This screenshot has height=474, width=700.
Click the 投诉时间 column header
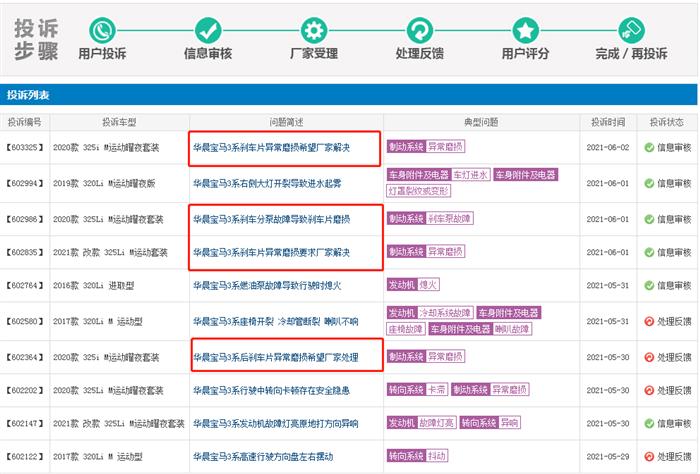click(x=608, y=122)
